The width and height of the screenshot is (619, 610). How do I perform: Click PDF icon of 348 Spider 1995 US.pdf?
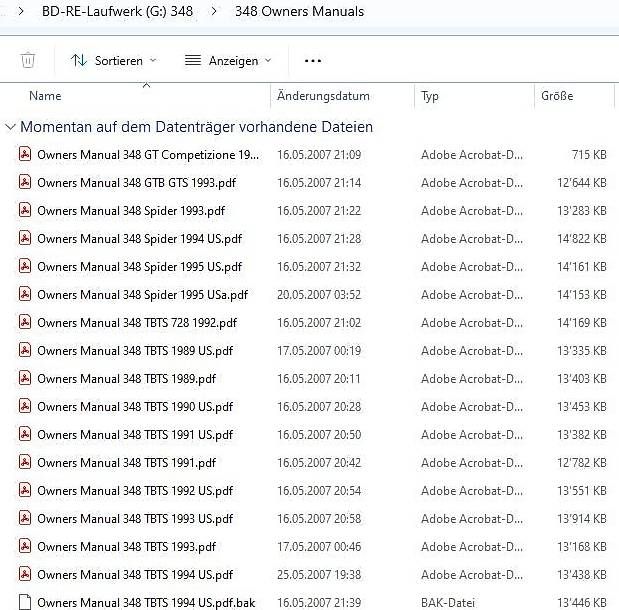click(x=25, y=266)
